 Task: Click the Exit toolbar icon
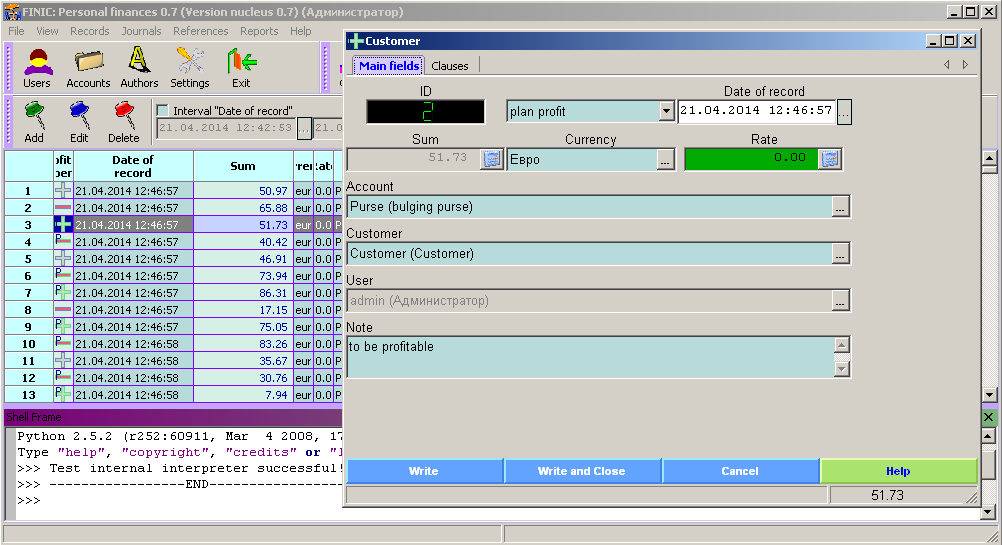pyautogui.click(x=241, y=67)
